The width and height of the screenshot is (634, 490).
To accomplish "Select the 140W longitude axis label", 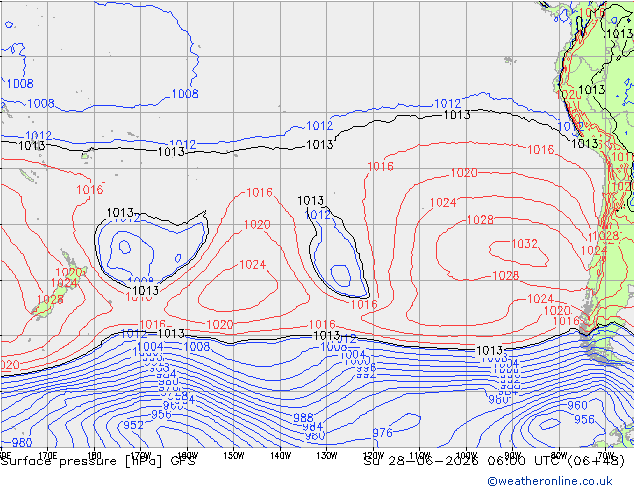I will coord(280,456).
